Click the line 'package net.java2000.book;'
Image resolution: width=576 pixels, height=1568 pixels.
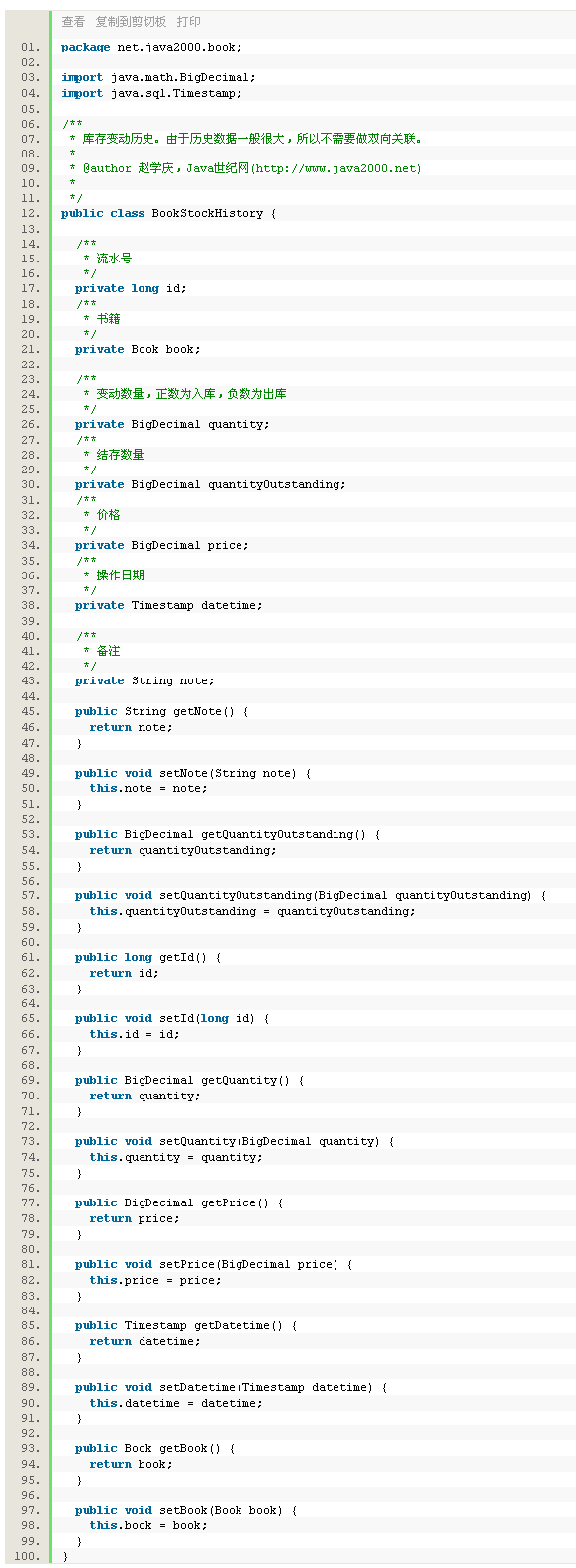coord(151,47)
